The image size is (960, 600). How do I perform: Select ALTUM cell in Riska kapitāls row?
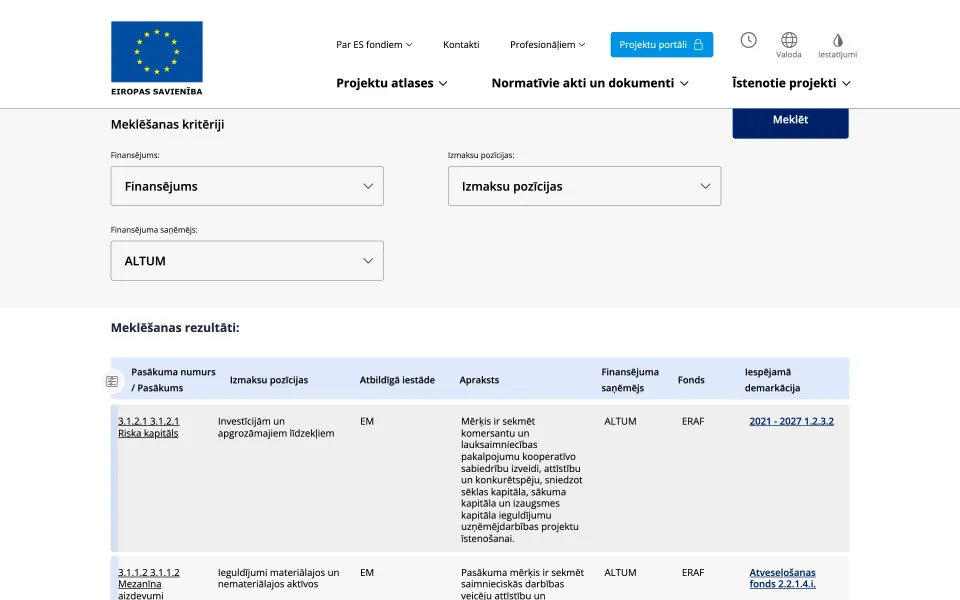[x=620, y=421]
